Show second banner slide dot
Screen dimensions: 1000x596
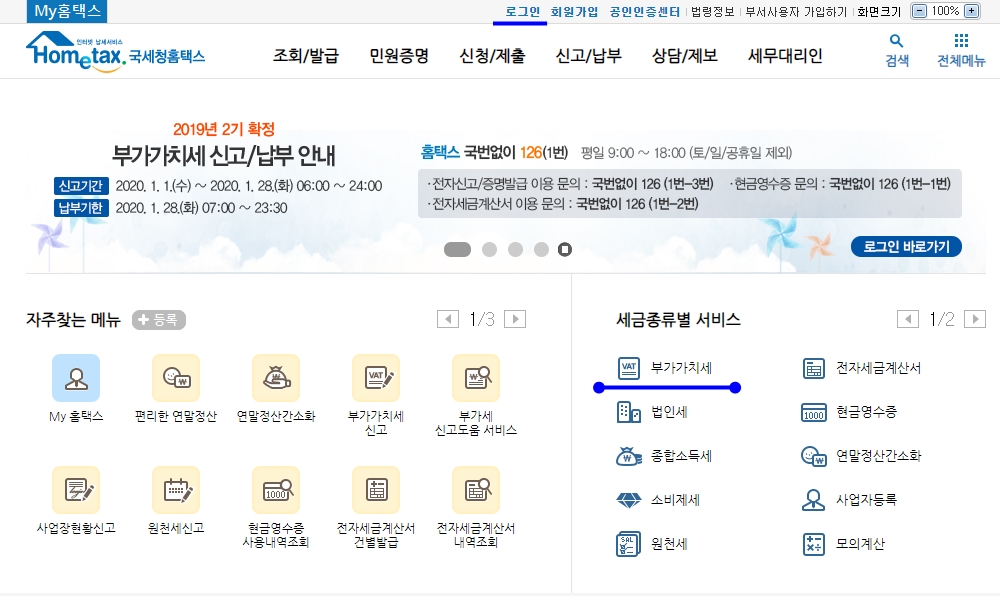(489, 250)
